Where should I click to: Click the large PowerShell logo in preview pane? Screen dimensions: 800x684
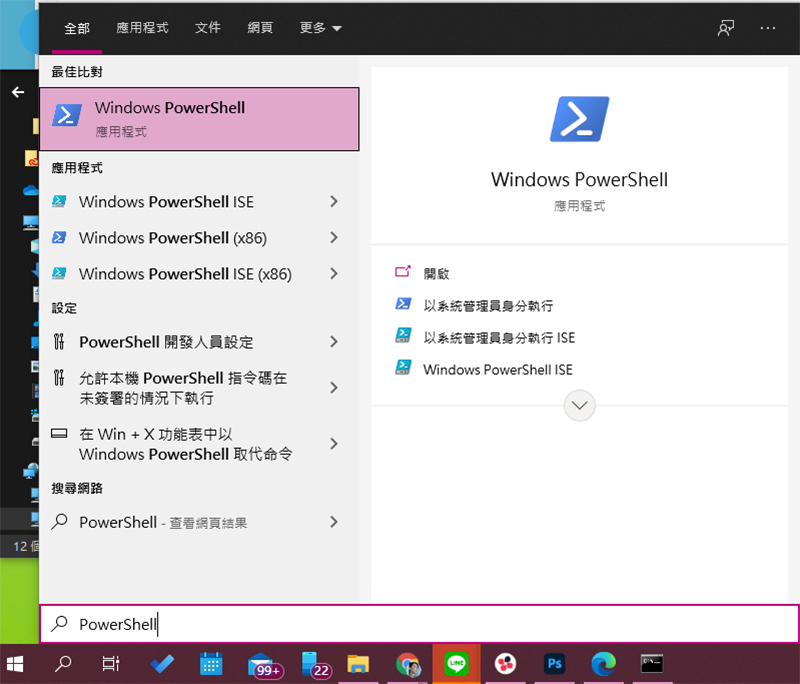[579, 119]
